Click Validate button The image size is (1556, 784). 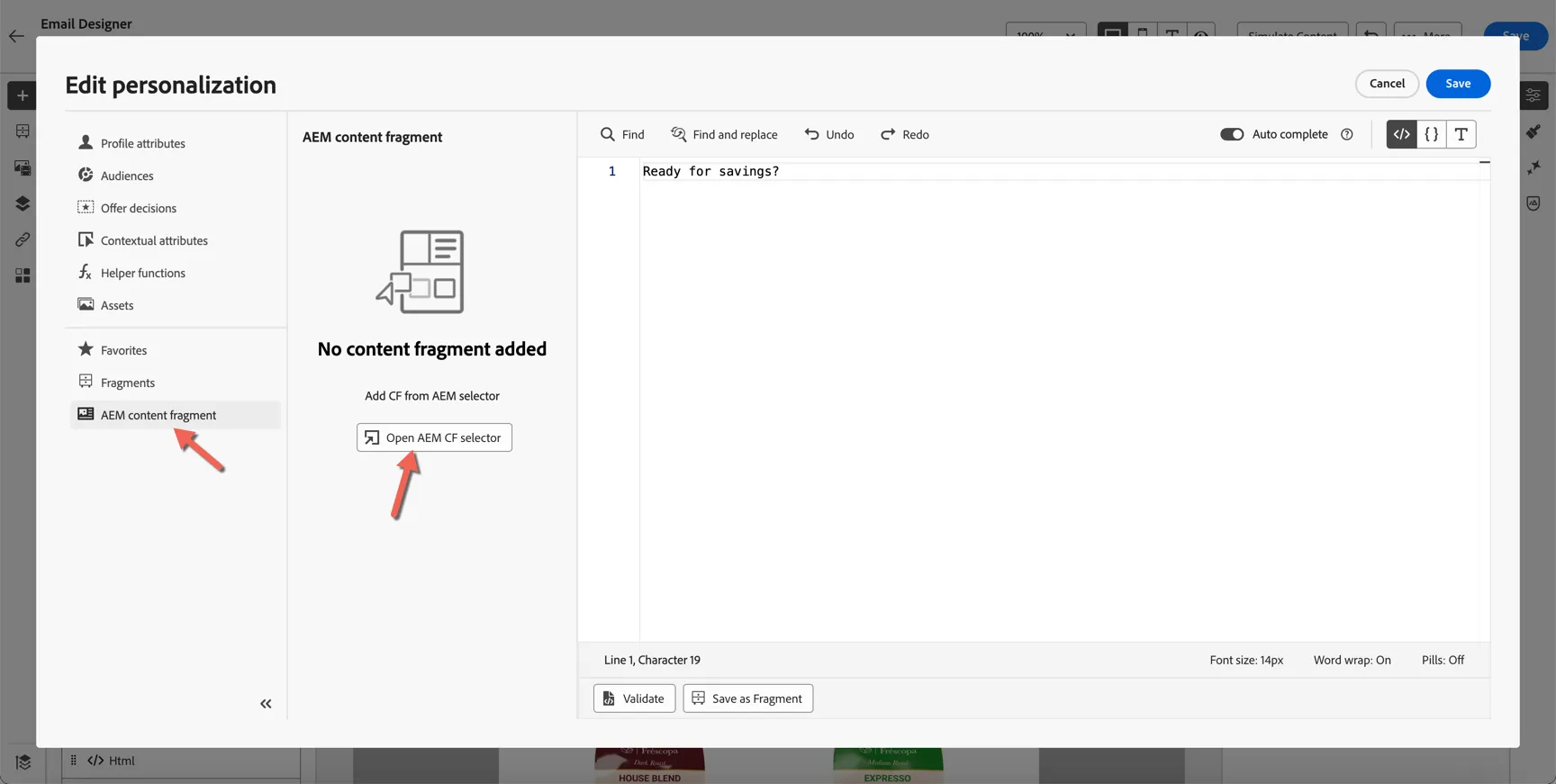[634, 698]
